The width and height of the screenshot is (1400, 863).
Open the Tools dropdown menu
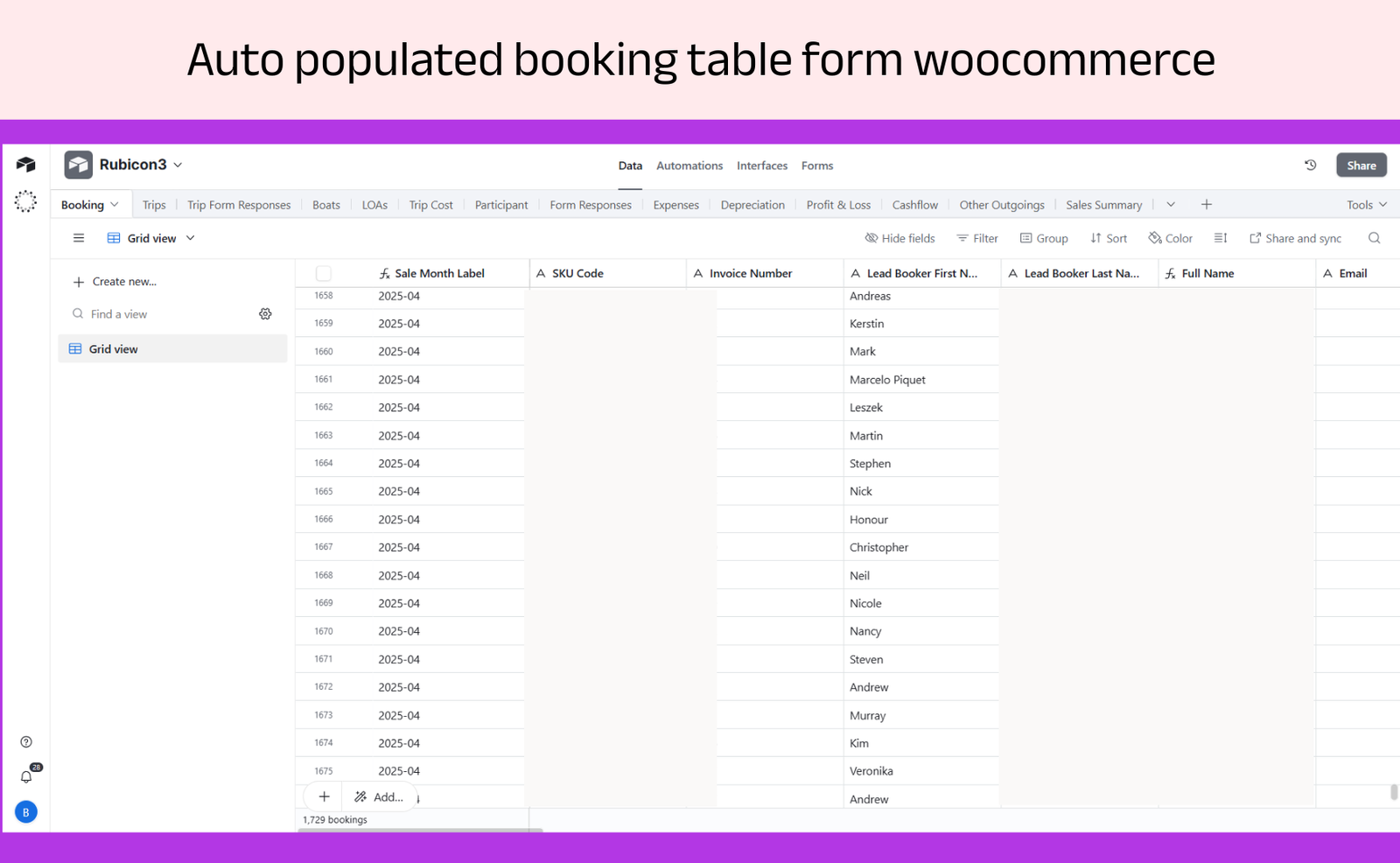(x=1366, y=205)
